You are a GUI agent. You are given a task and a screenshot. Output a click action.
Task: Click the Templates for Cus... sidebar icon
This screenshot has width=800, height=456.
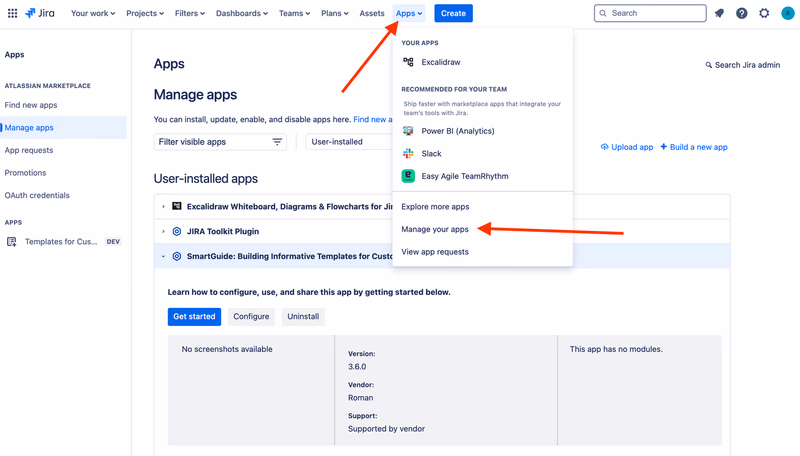[12, 242]
